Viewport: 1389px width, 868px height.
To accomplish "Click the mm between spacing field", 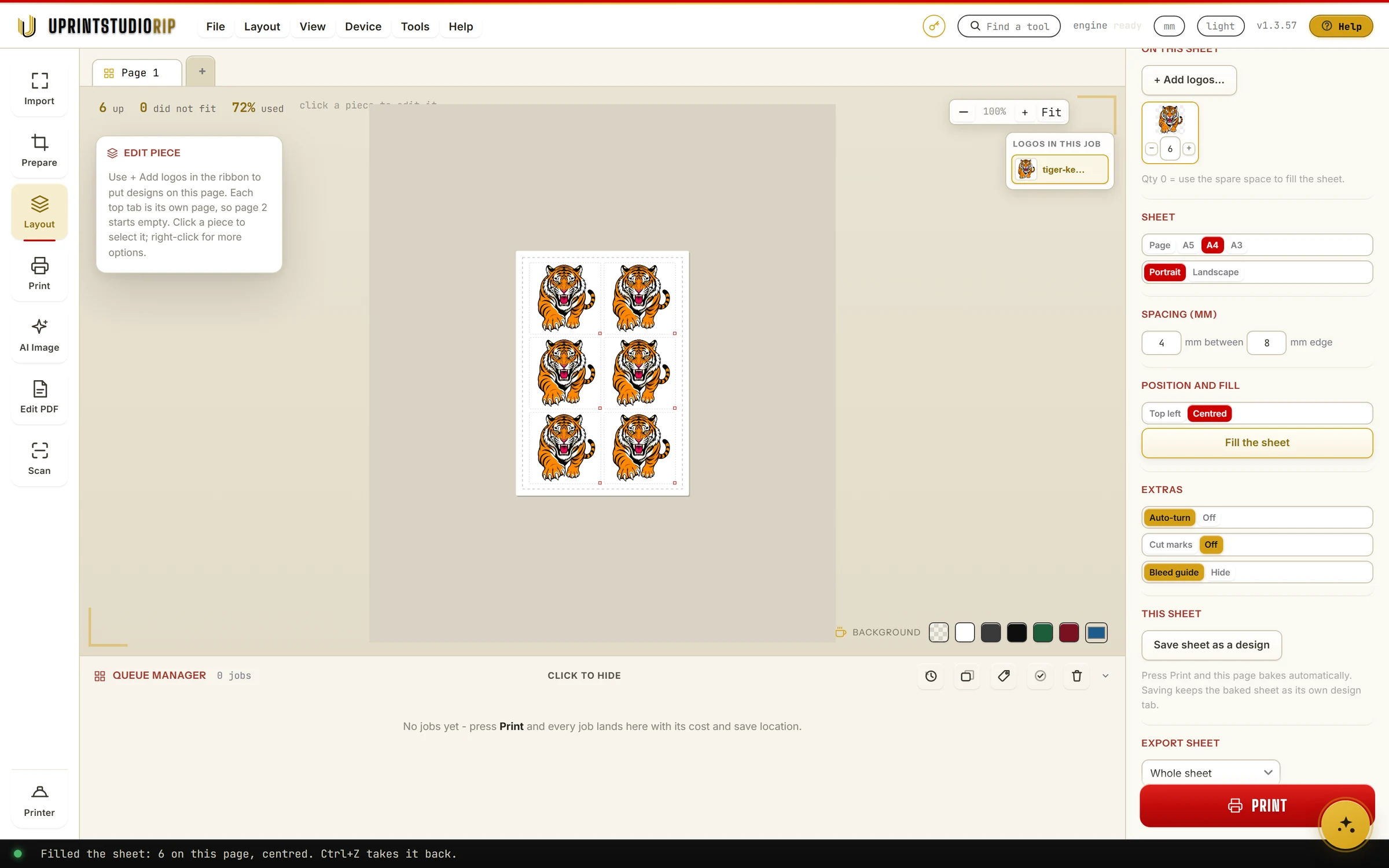I will pos(1161,343).
